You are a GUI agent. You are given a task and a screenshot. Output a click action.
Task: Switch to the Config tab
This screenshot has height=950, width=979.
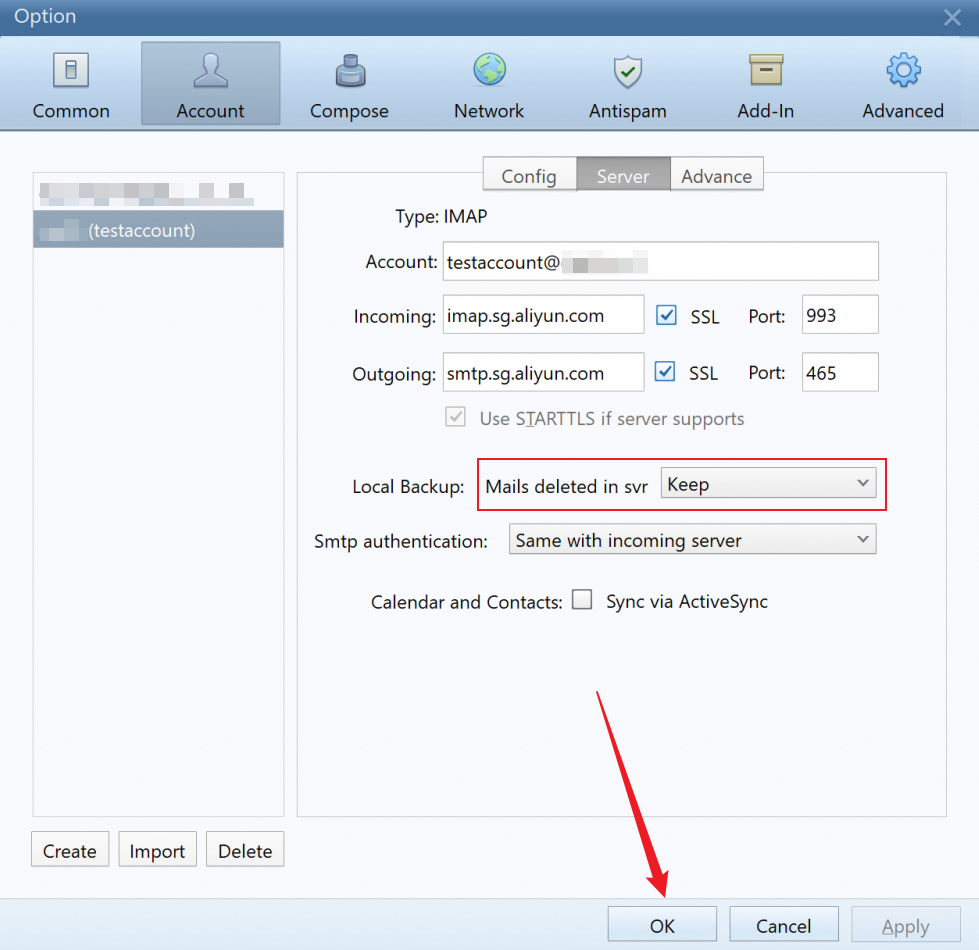(529, 175)
